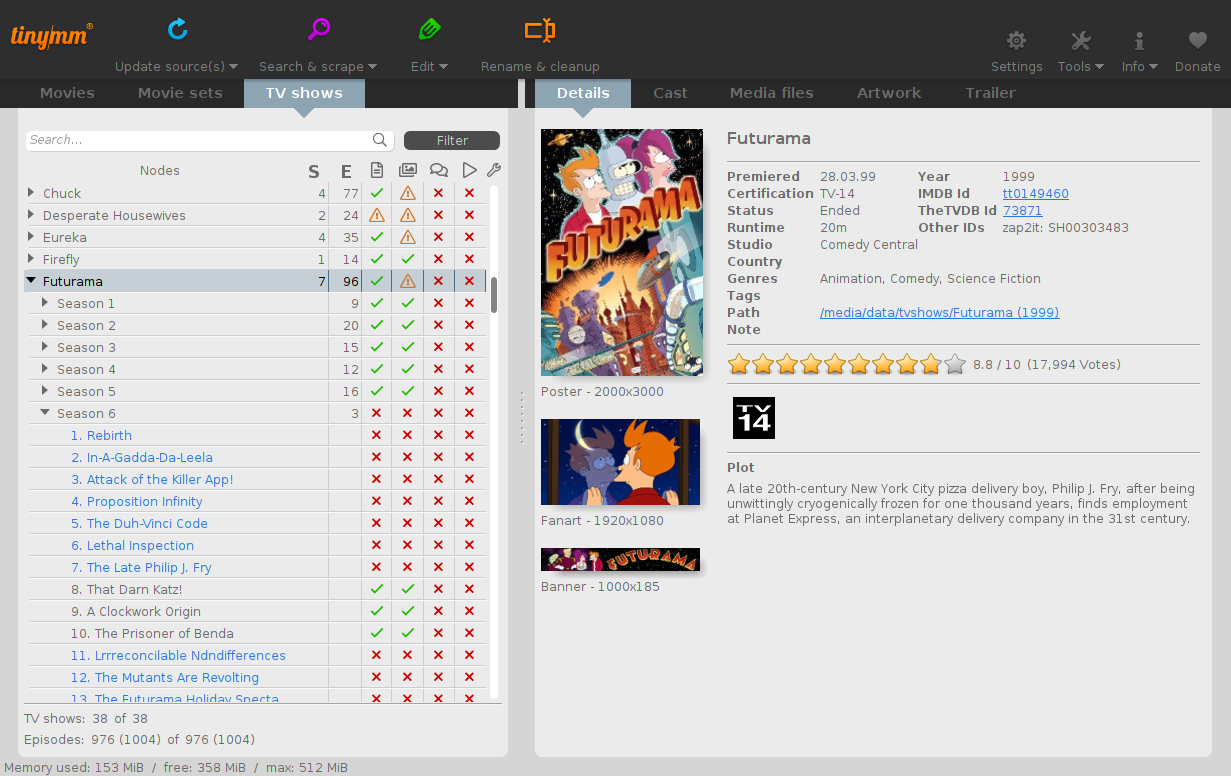Screen dimensions: 1231x776
Task: Click the Search & scrape magnifier icon
Action: point(319,29)
